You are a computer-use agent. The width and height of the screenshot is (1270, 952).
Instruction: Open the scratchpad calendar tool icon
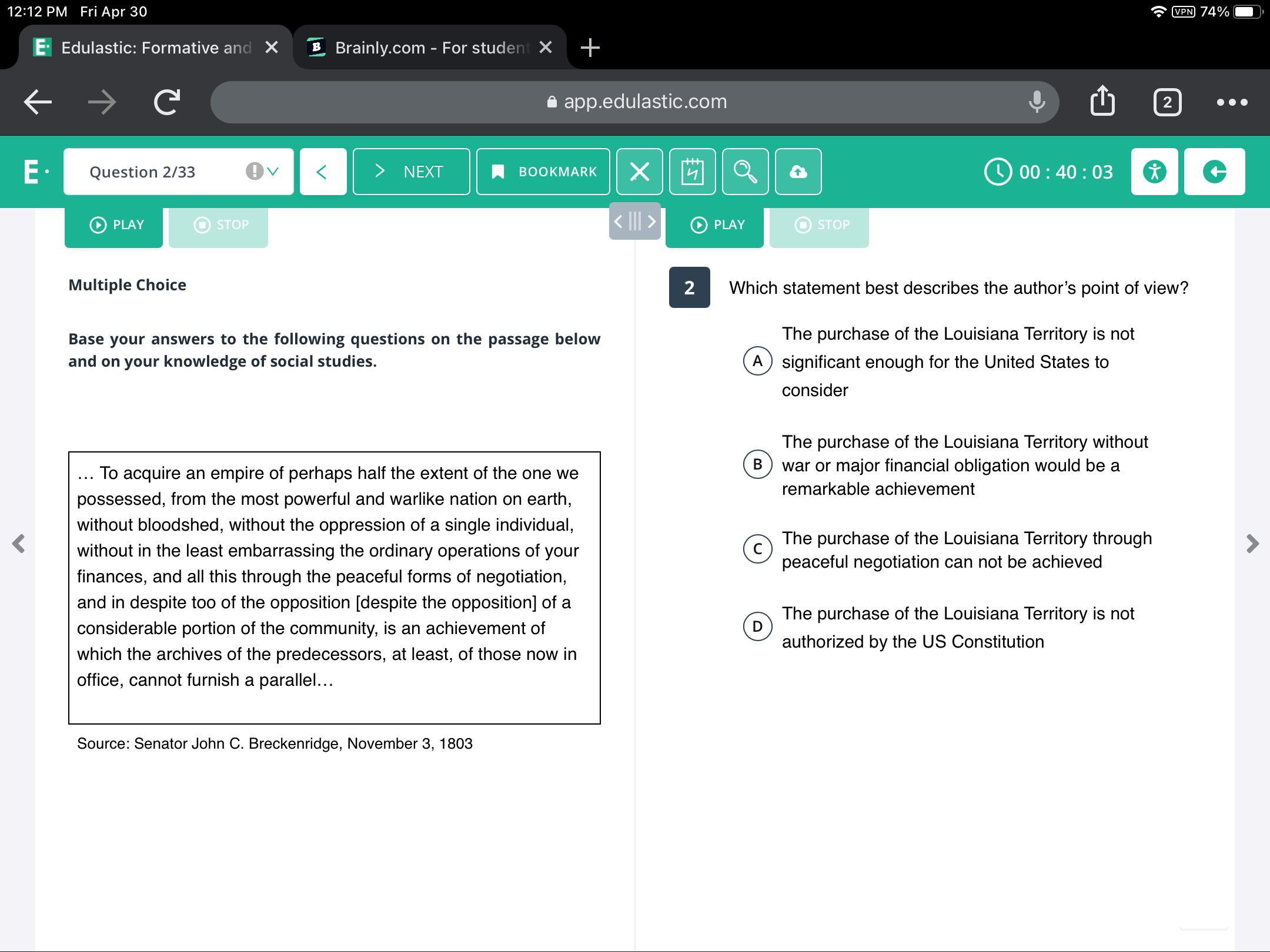pyautogui.click(x=692, y=172)
